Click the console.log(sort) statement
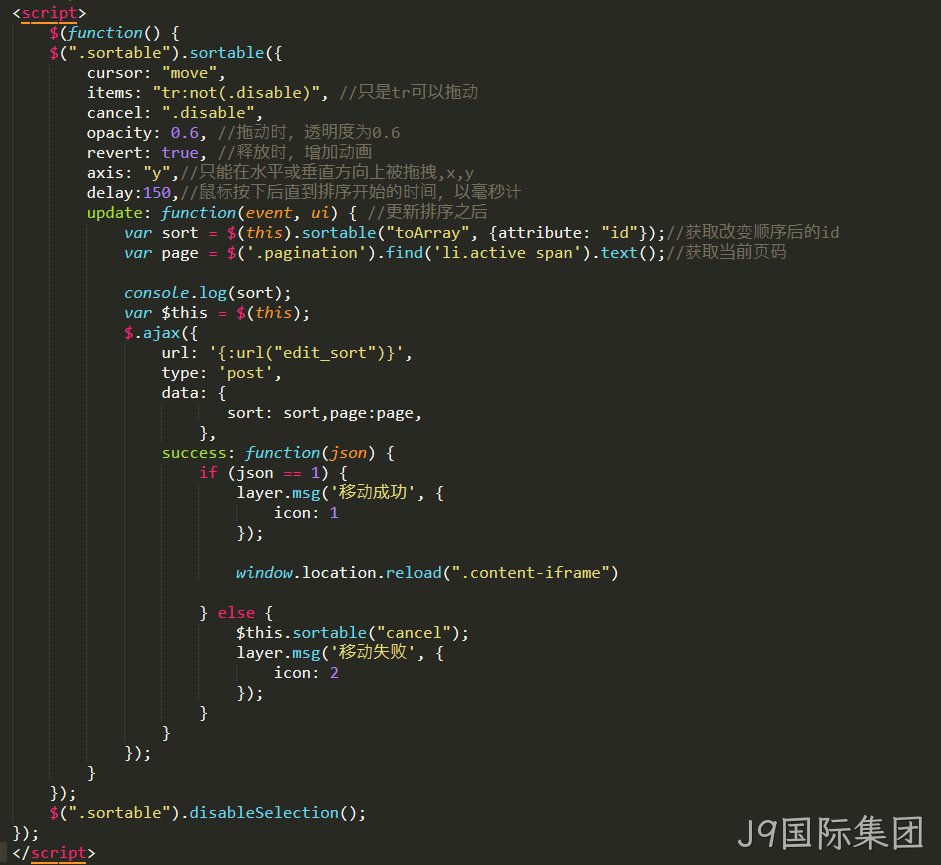This screenshot has width=941, height=865. [x=208, y=292]
